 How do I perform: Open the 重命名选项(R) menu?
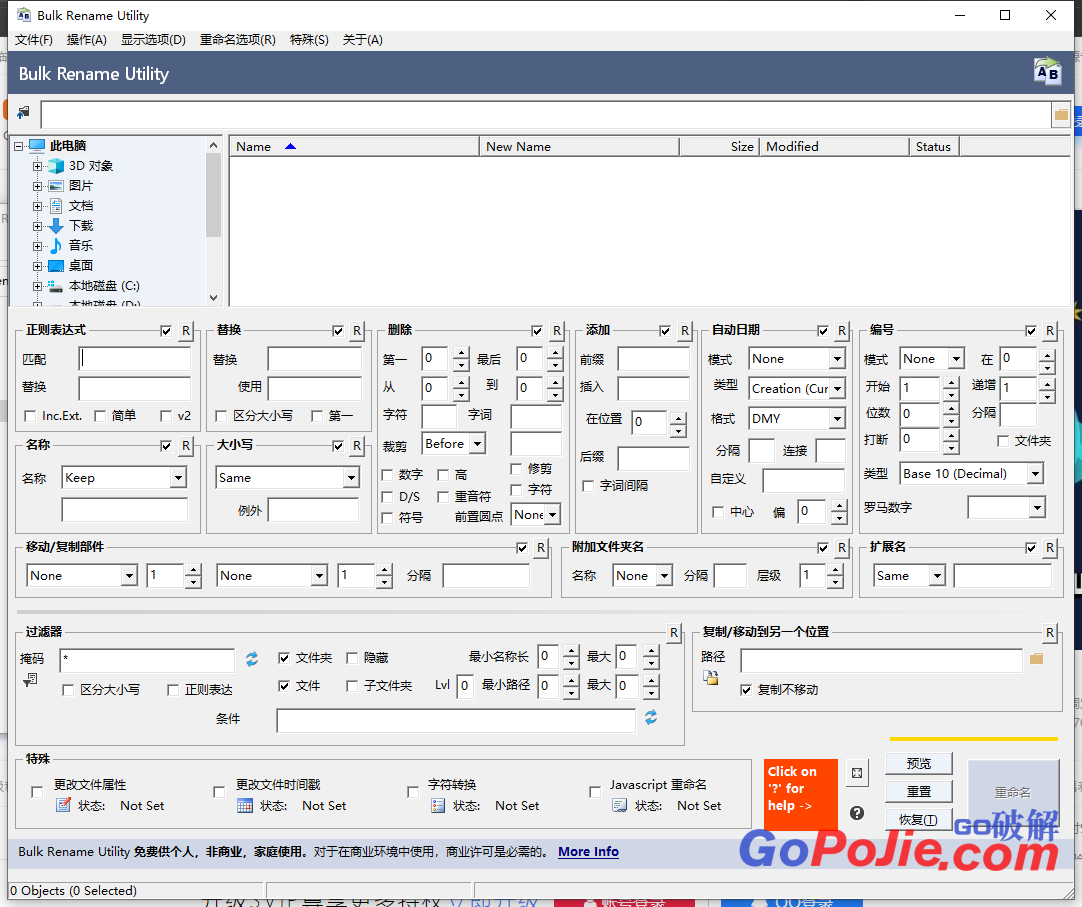point(237,40)
